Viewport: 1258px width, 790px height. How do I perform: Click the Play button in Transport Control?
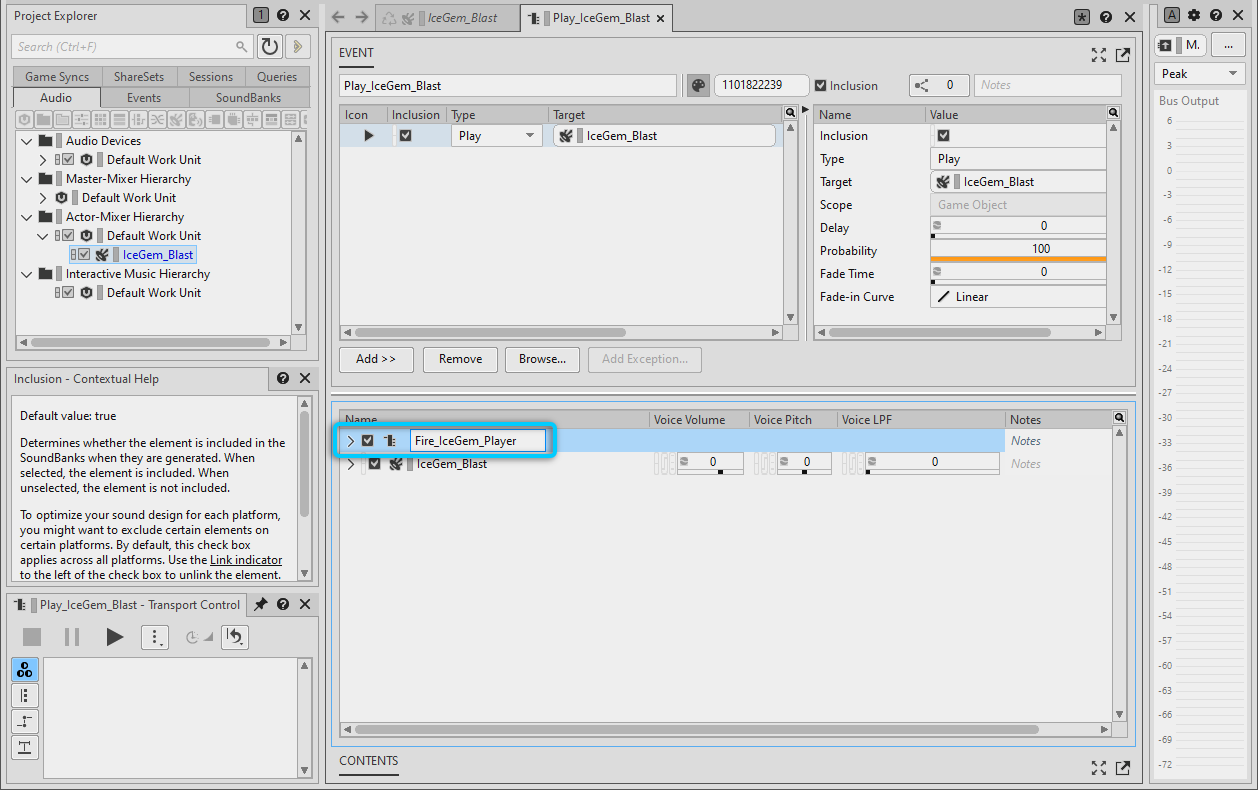pos(114,637)
